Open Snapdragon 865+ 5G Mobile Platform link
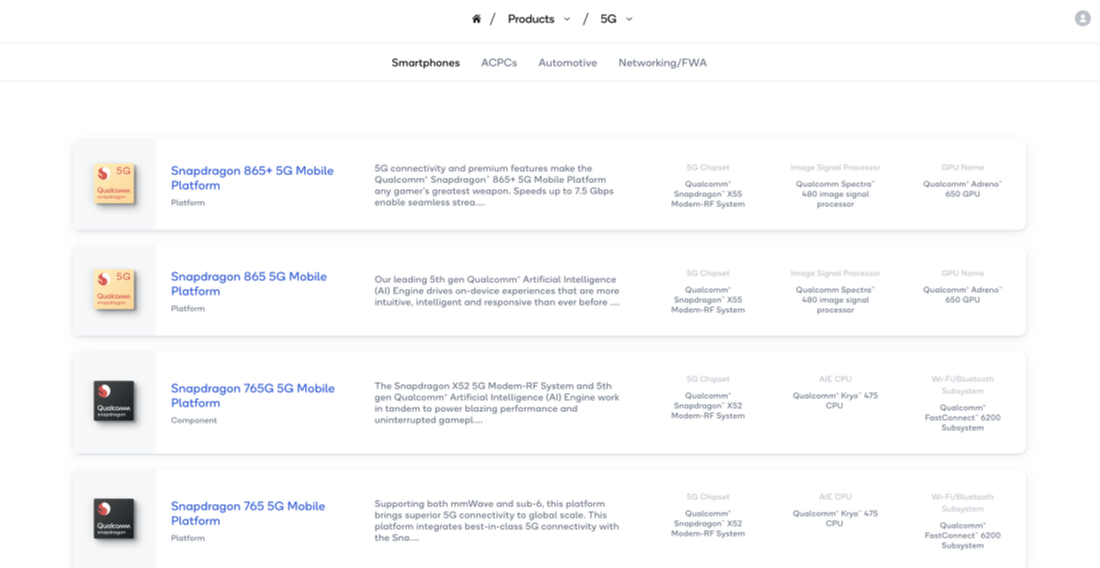This screenshot has height=568, width=1100. click(x=253, y=178)
